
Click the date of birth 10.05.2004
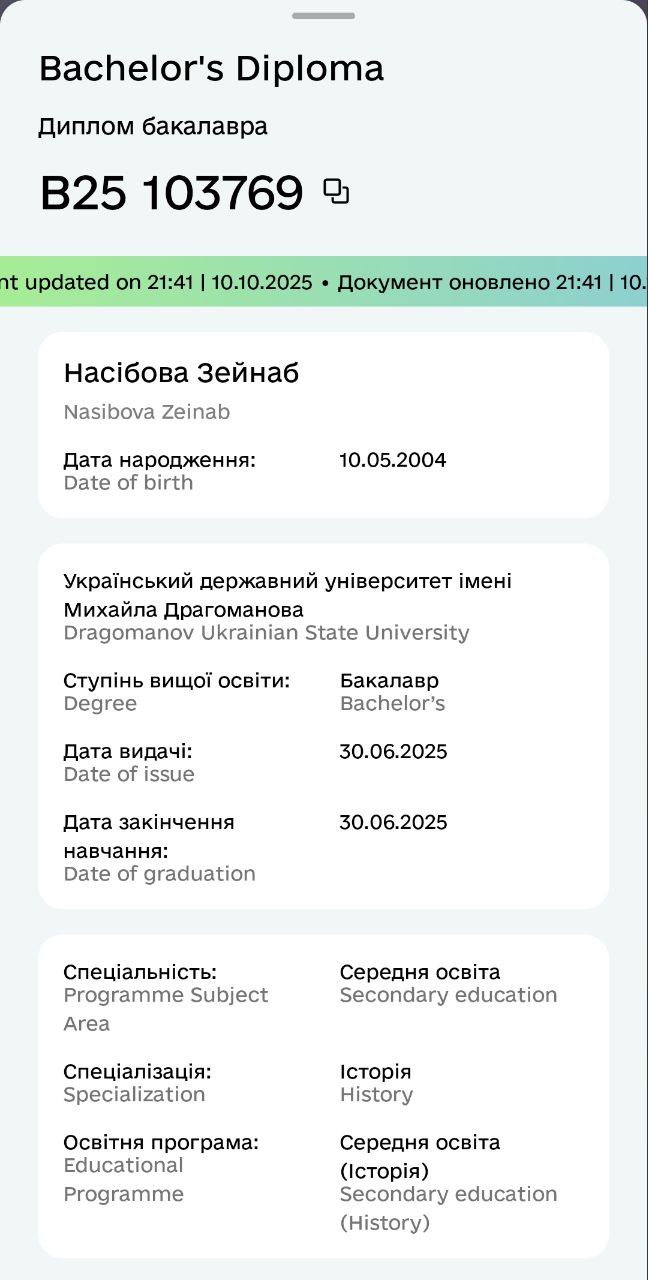click(392, 460)
